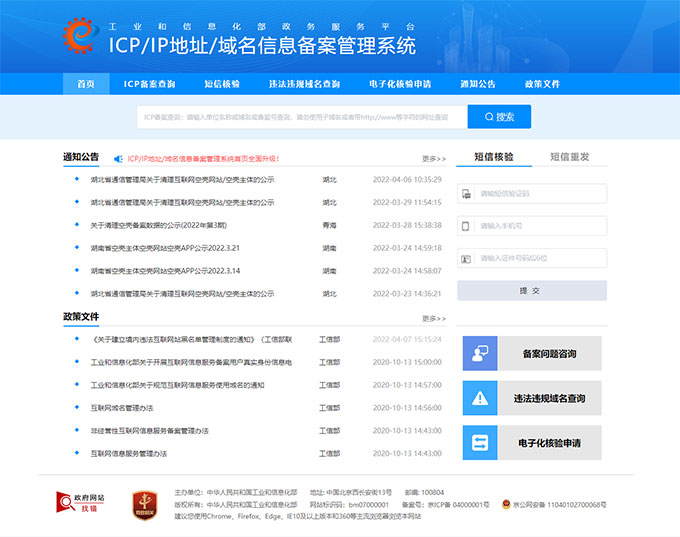Click the 电子化核验申请 side button label
The height and width of the screenshot is (537, 680).
[549, 443]
